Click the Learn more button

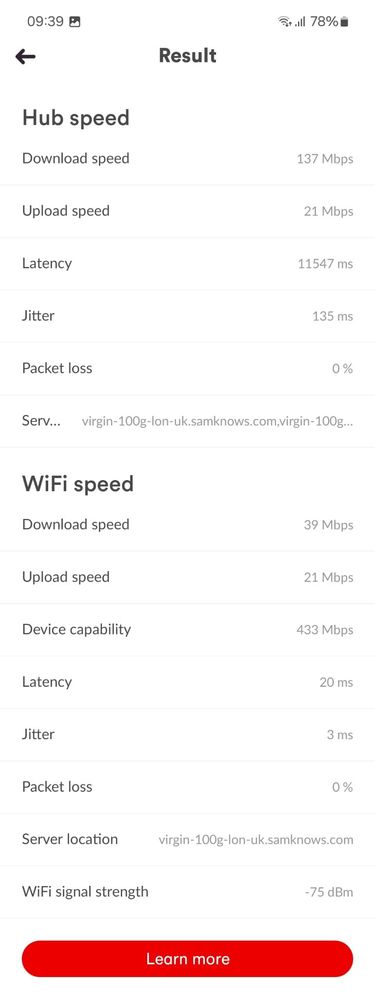[x=187, y=959]
